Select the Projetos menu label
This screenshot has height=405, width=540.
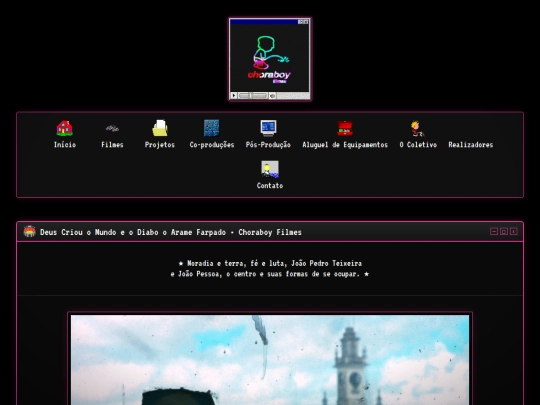tap(160, 145)
